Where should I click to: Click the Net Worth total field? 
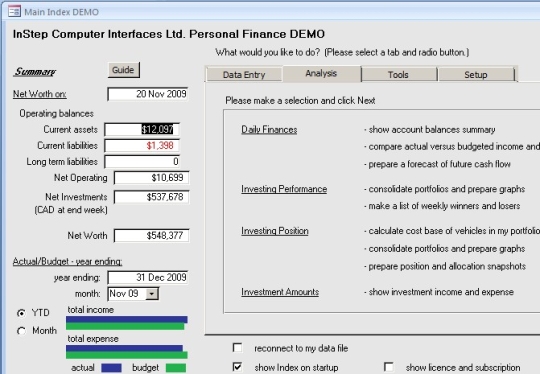(x=152, y=236)
